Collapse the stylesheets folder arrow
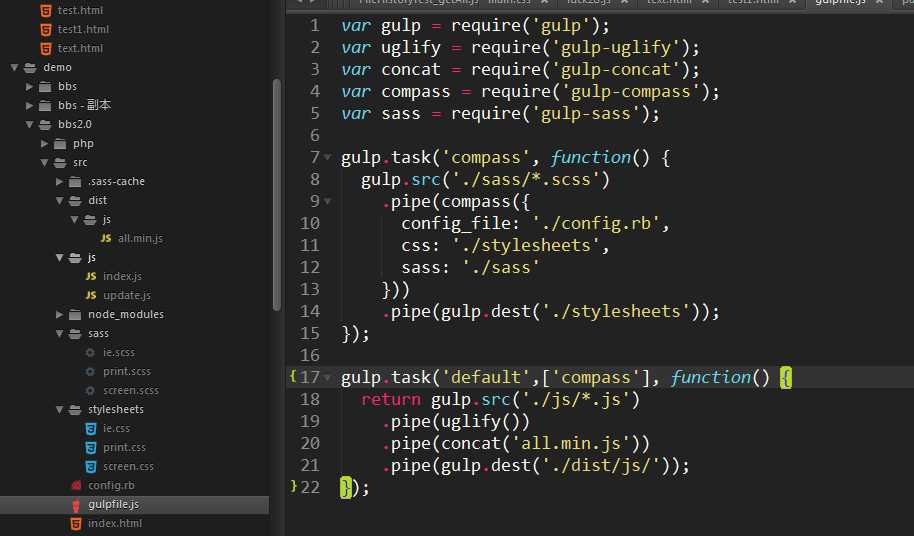The height and width of the screenshot is (536, 914). [x=59, y=410]
